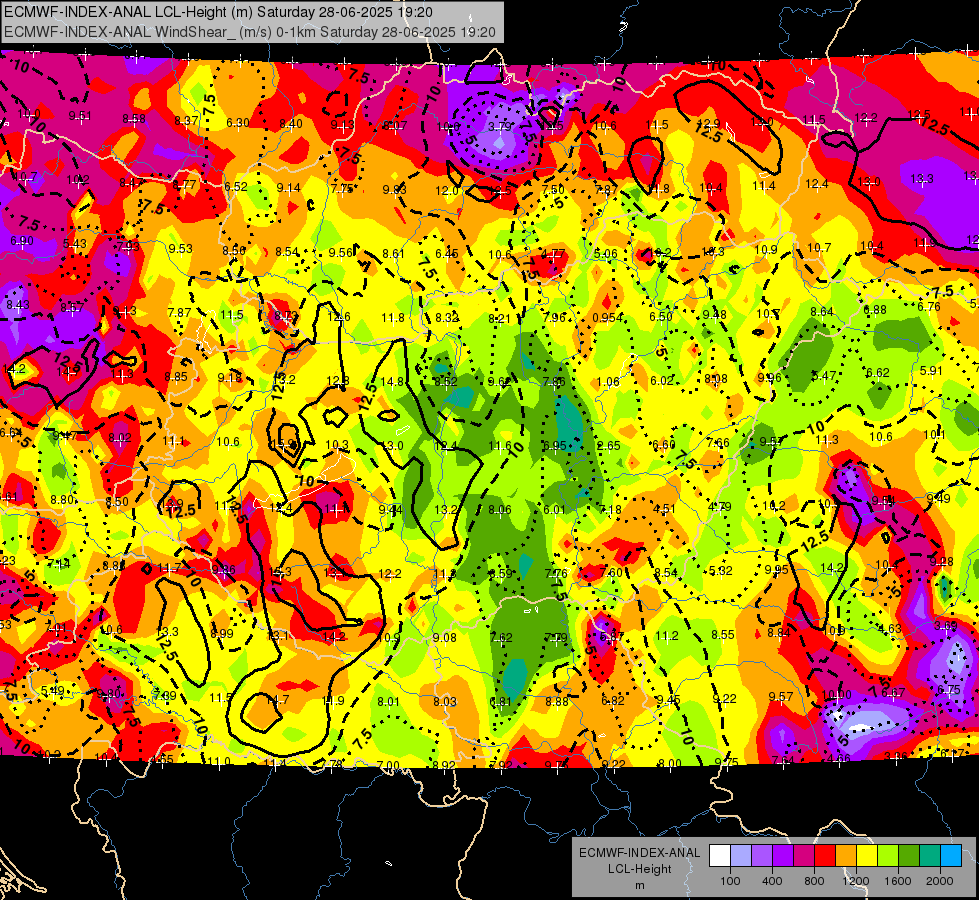Click the wind shear value '11.6'
Viewport: 979px width, 900px height.
coord(500,446)
